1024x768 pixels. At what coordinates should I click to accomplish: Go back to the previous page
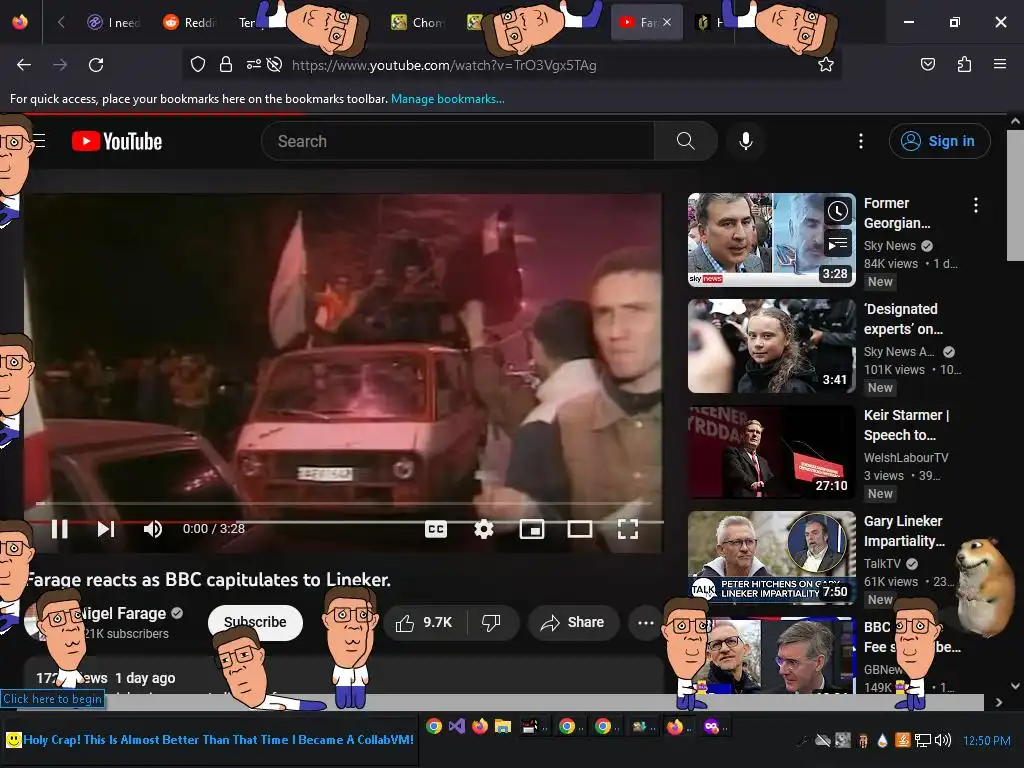(x=24, y=65)
